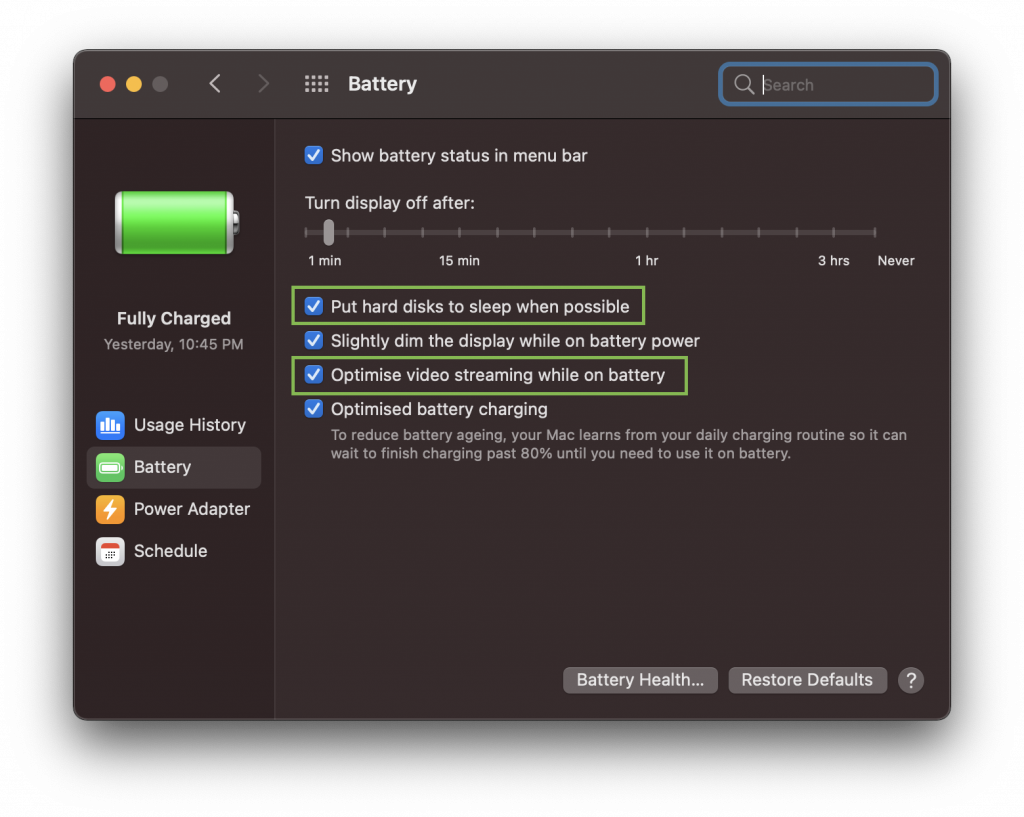This screenshot has width=1024, height=817.
Task: Toggle Show battery status in menu bar
Action: point(314,155)
